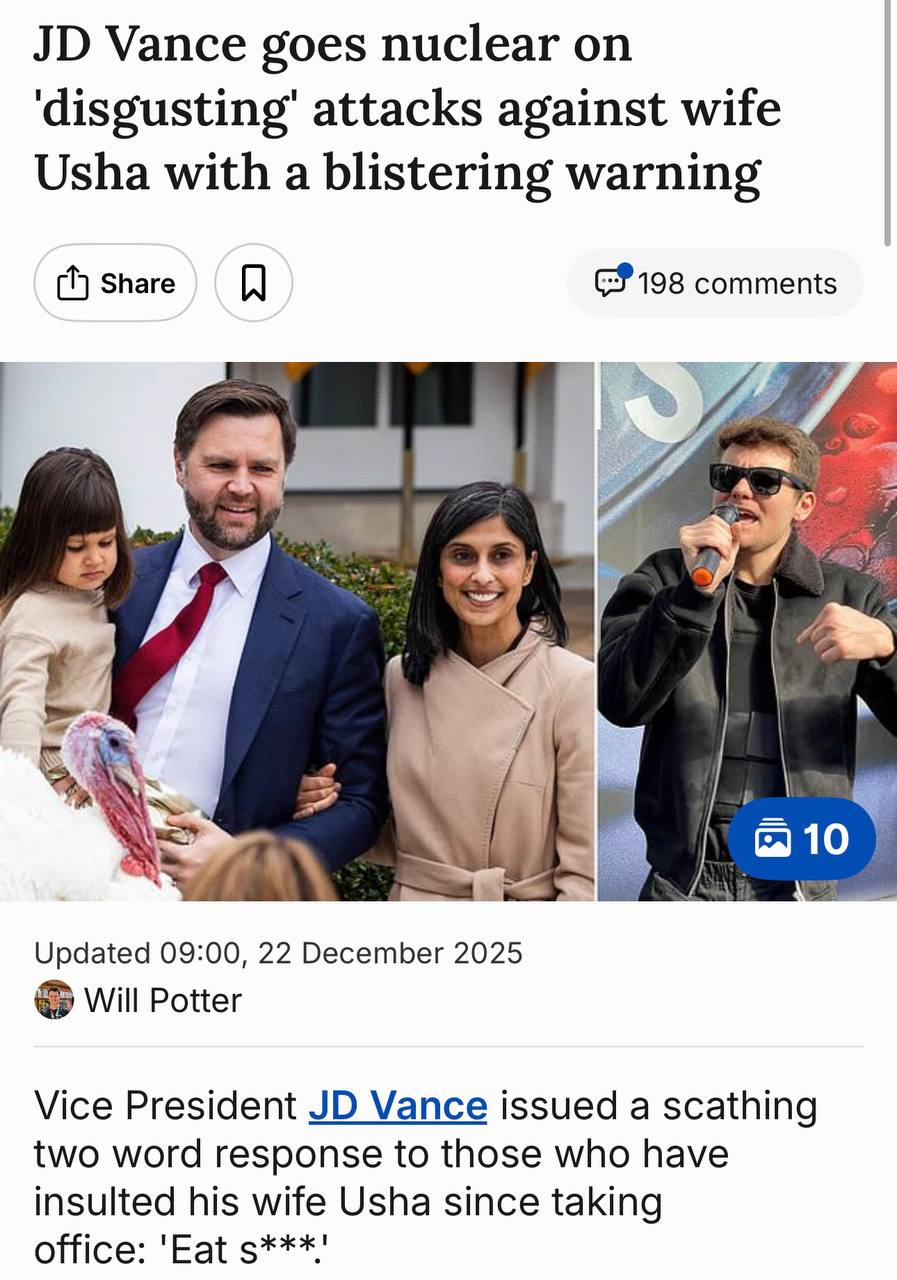The height and width of the screenshot is (1280, 897).
Task: Click the number 10 on the gallery badge
Action: 826,839
